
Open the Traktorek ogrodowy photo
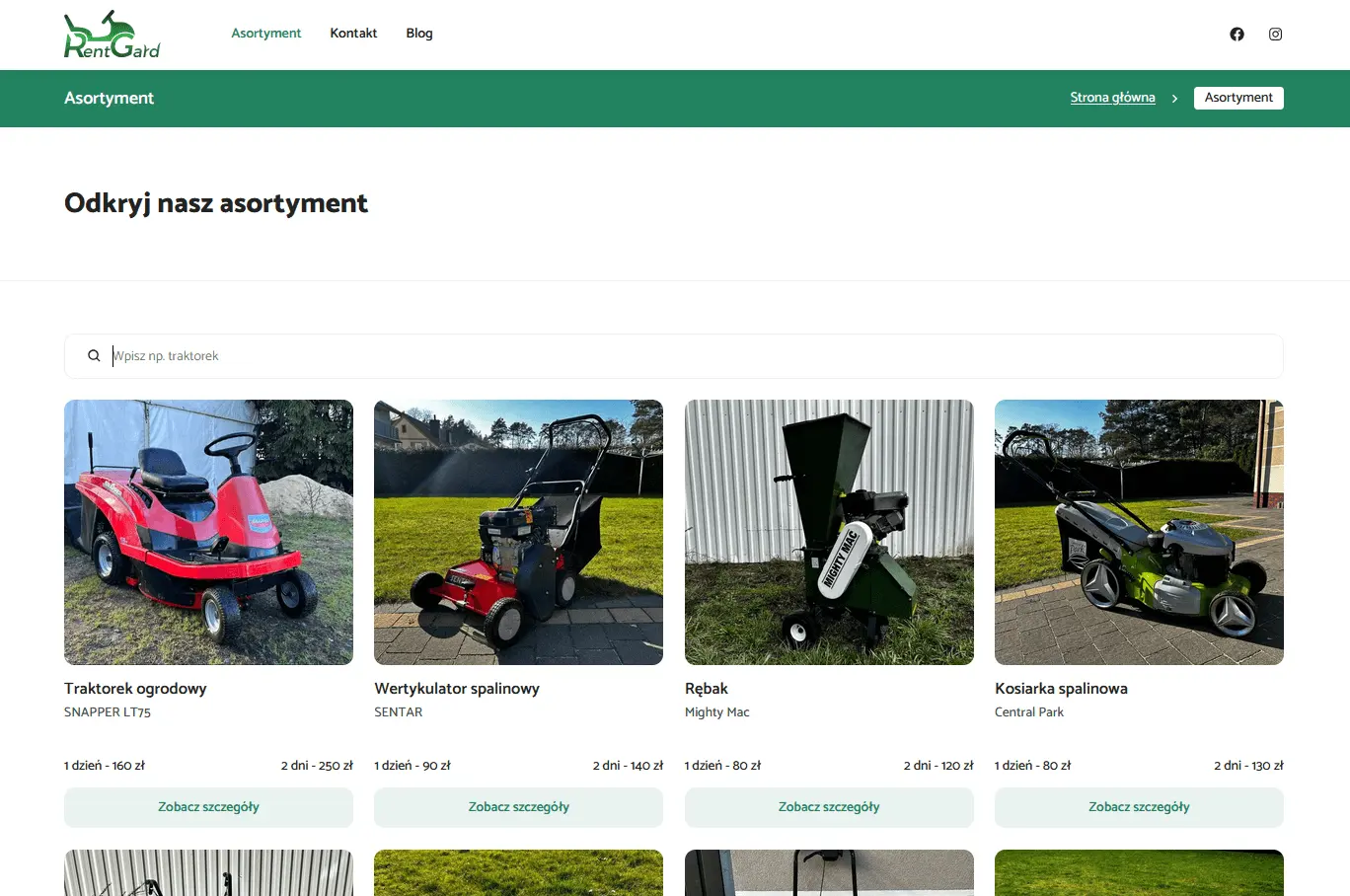(x=208, y=532)
